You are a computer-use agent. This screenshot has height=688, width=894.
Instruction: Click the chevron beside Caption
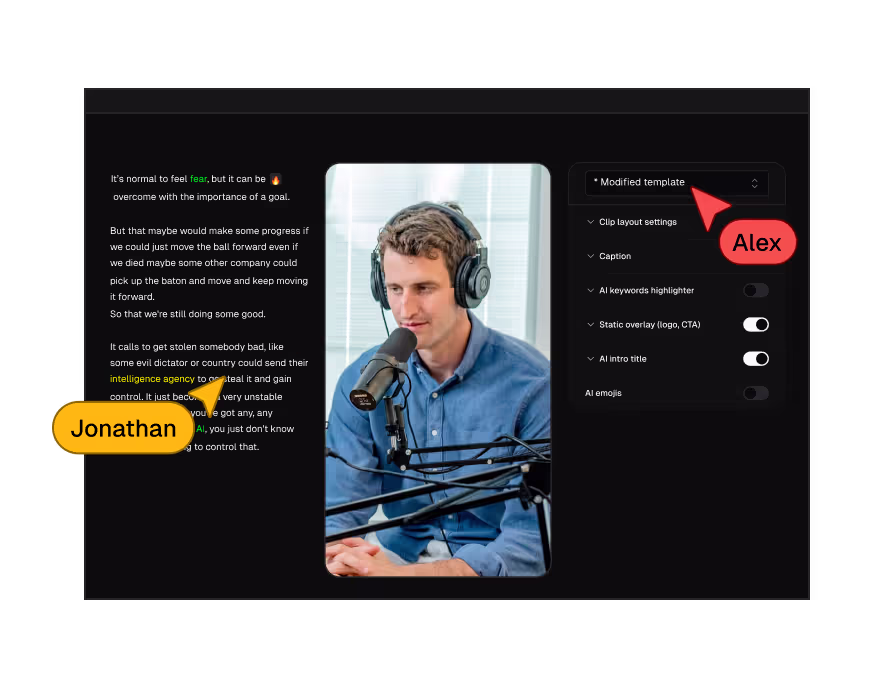591,256
